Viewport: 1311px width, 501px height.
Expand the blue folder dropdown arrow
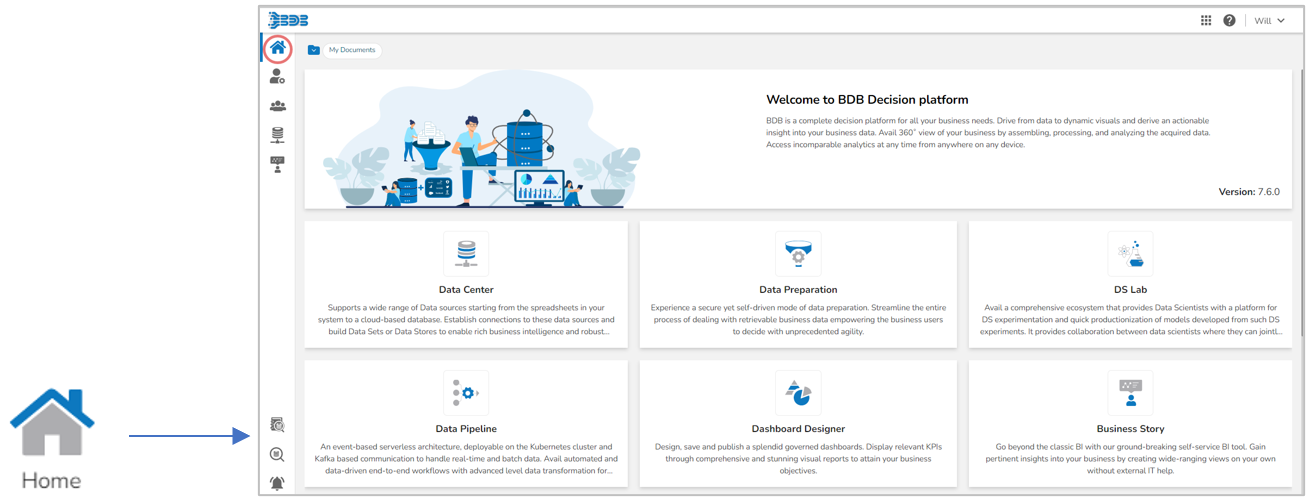(314, 50)
